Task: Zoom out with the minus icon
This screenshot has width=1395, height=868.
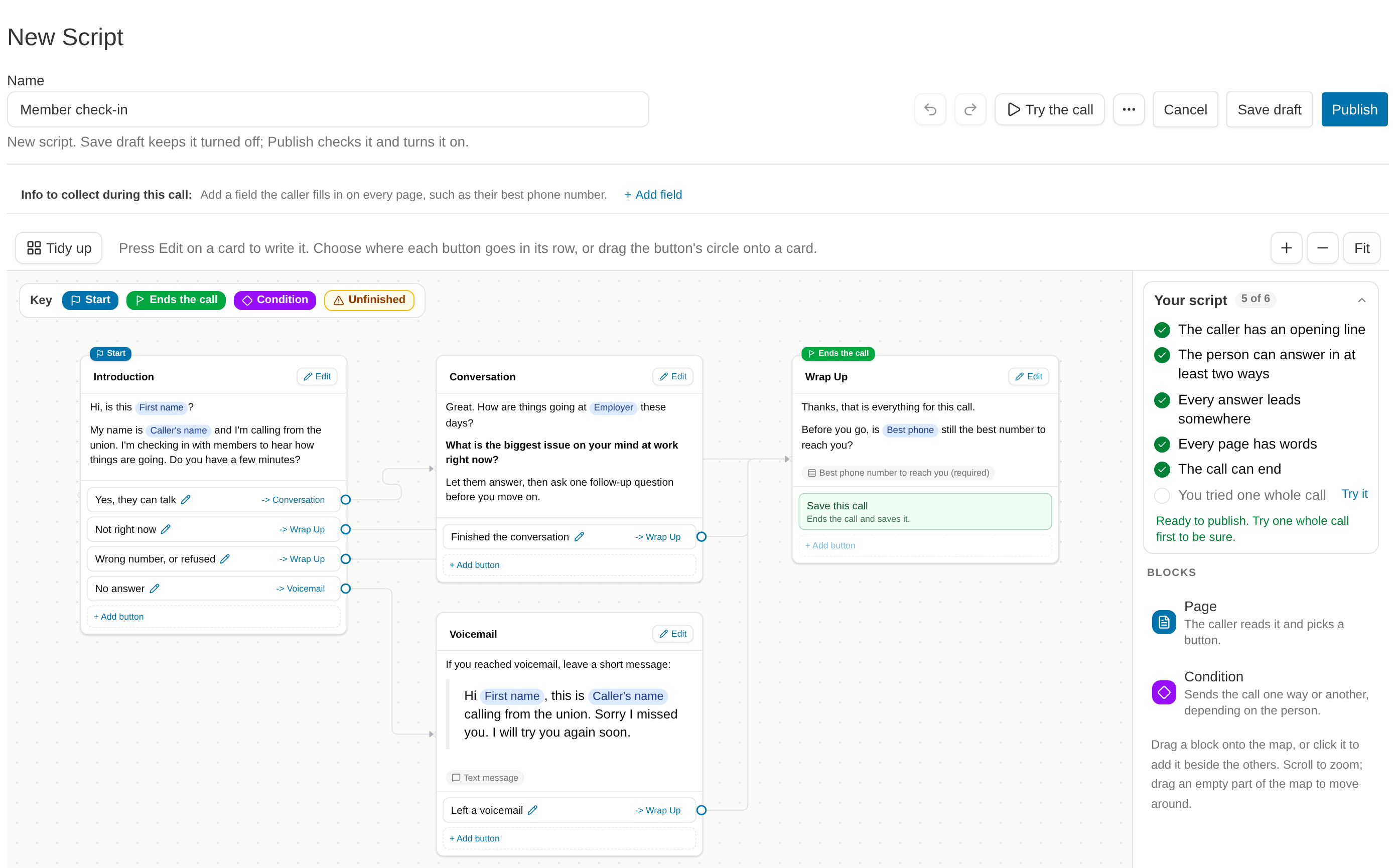Action: click(1322, 248)
